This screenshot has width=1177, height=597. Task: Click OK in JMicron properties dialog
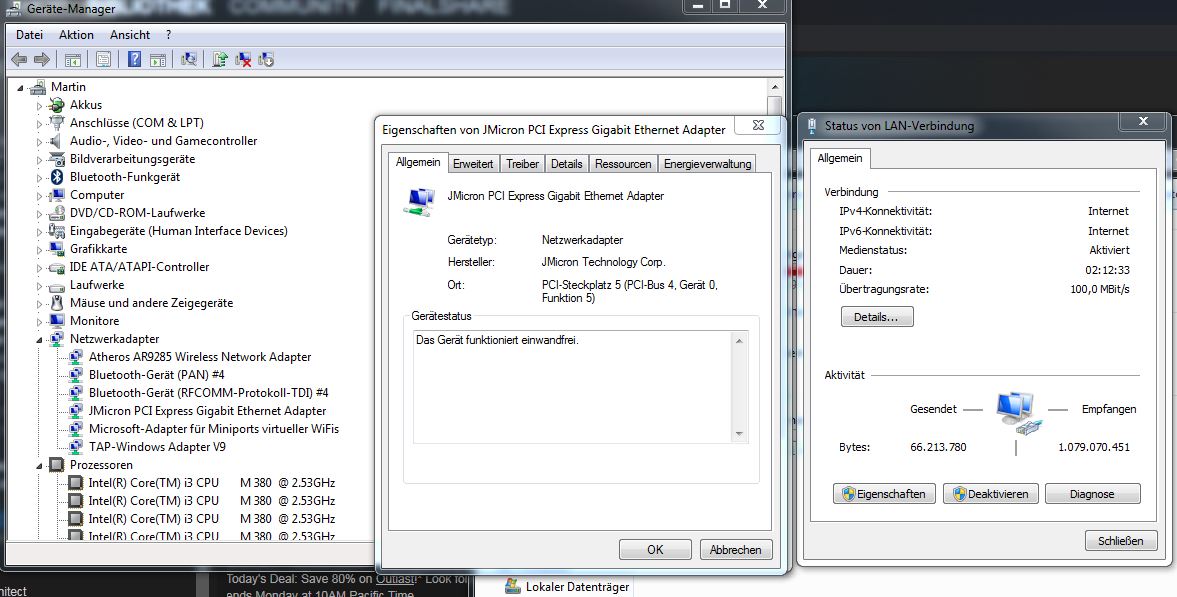pos(655,550)
